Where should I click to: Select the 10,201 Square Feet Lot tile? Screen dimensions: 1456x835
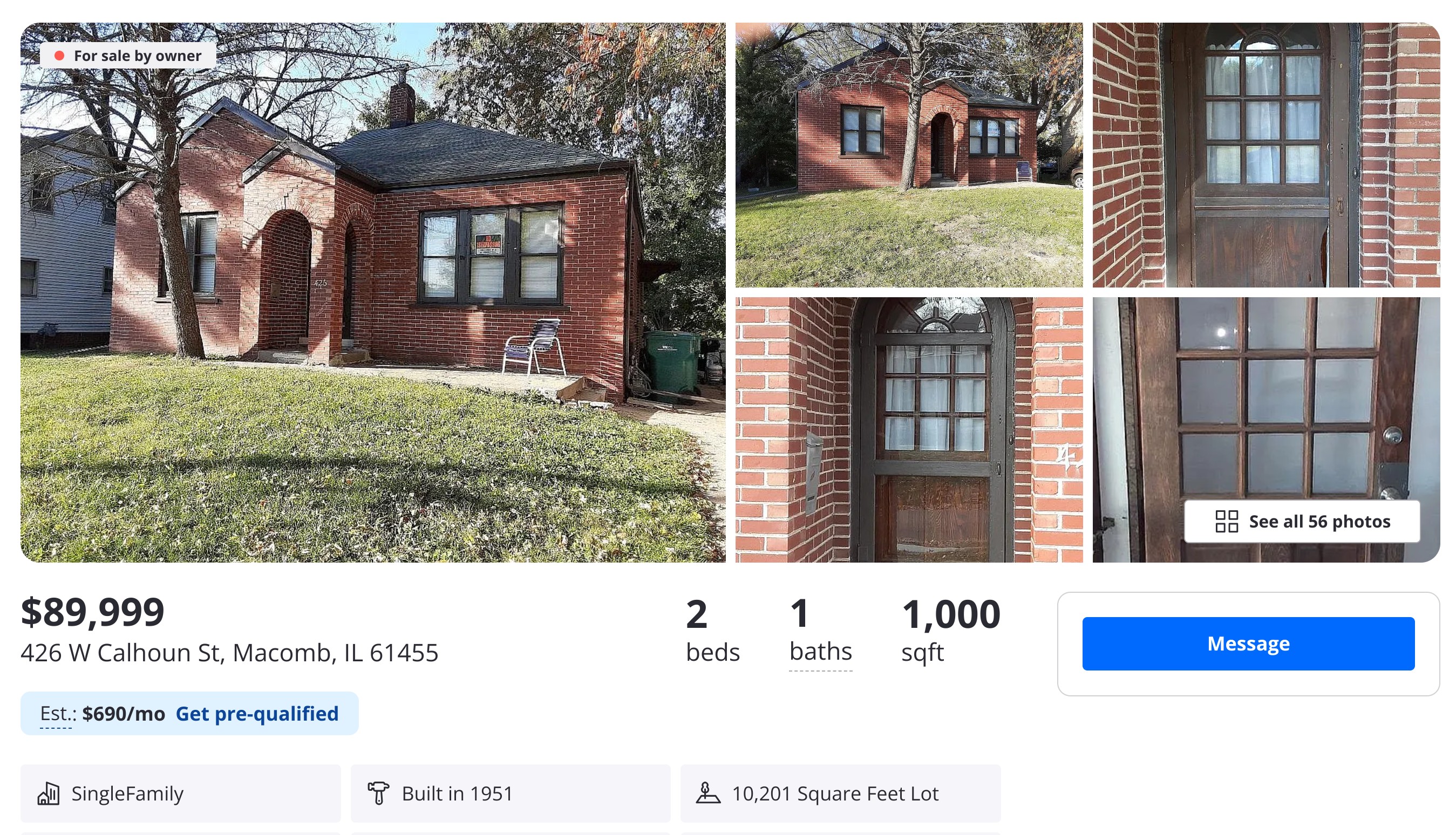click(x=840, y=793)
